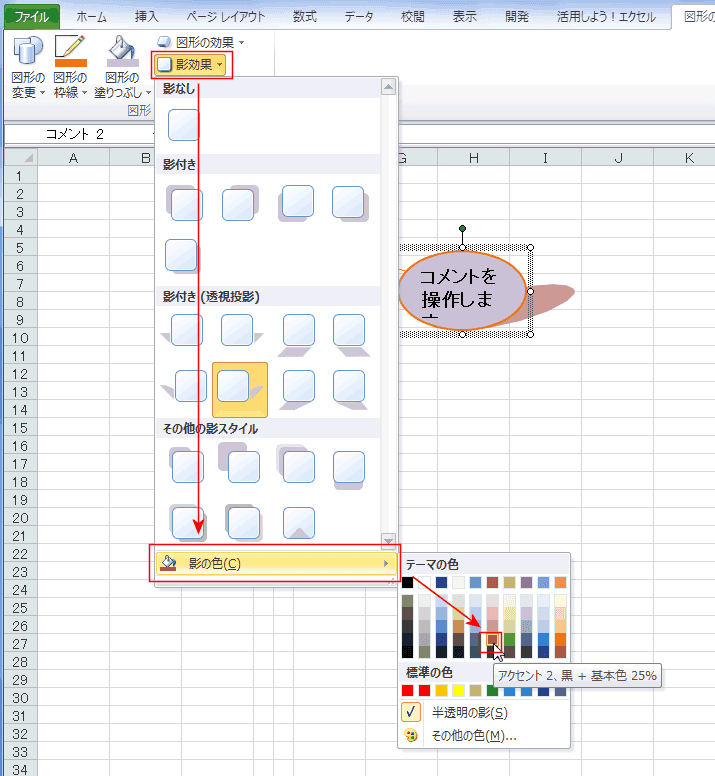The height and width of the screenshot is (776, 715).
Task: Select row 15 header
Action: [20, 428]
